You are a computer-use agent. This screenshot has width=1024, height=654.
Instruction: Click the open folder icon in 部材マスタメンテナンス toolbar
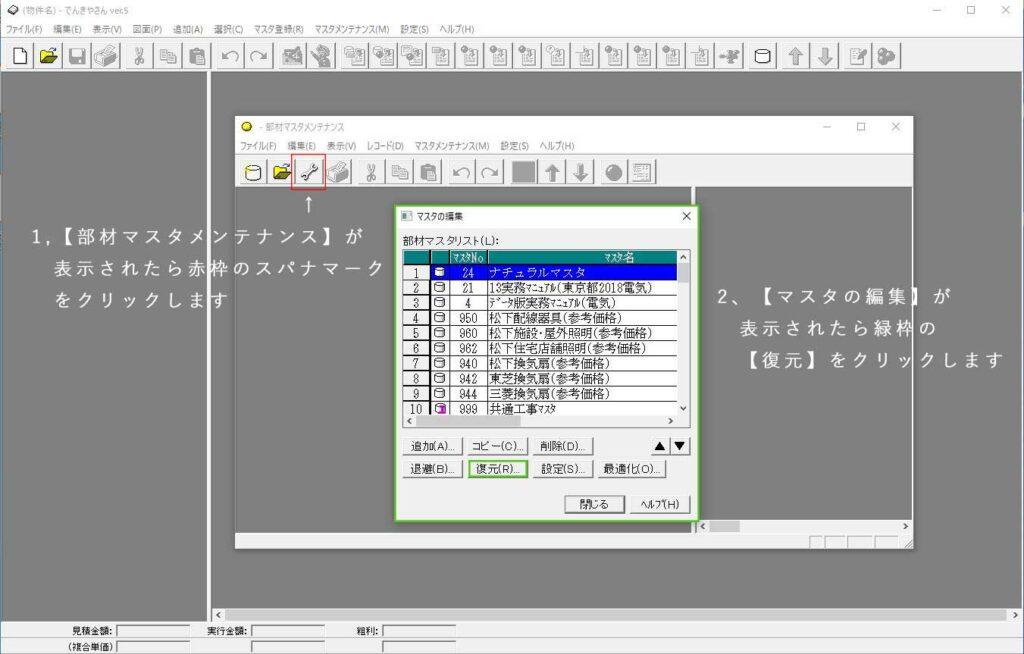point(282,173)
